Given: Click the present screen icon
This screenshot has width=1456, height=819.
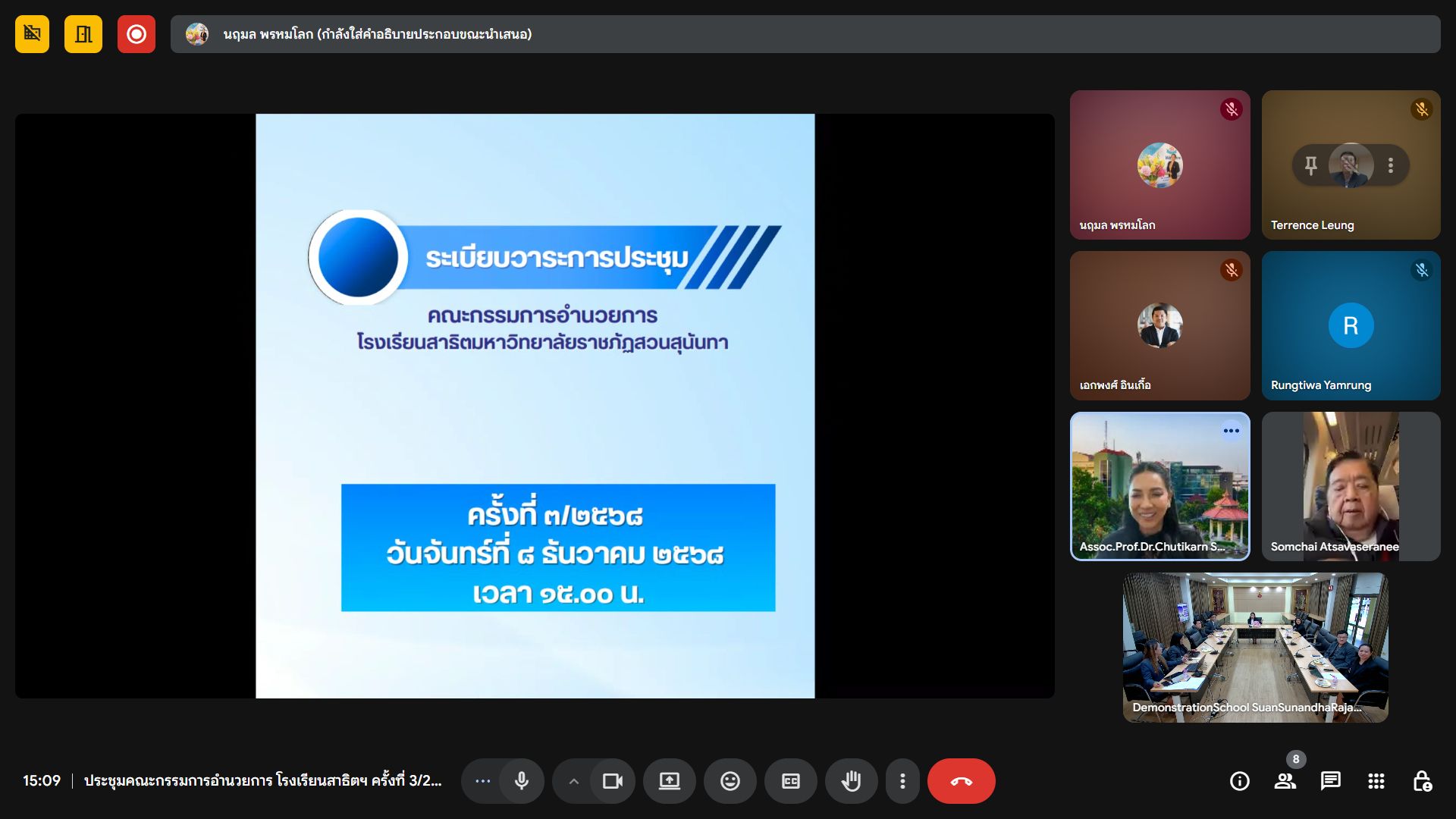Looking at the screenshot, I should click(669, 781).
